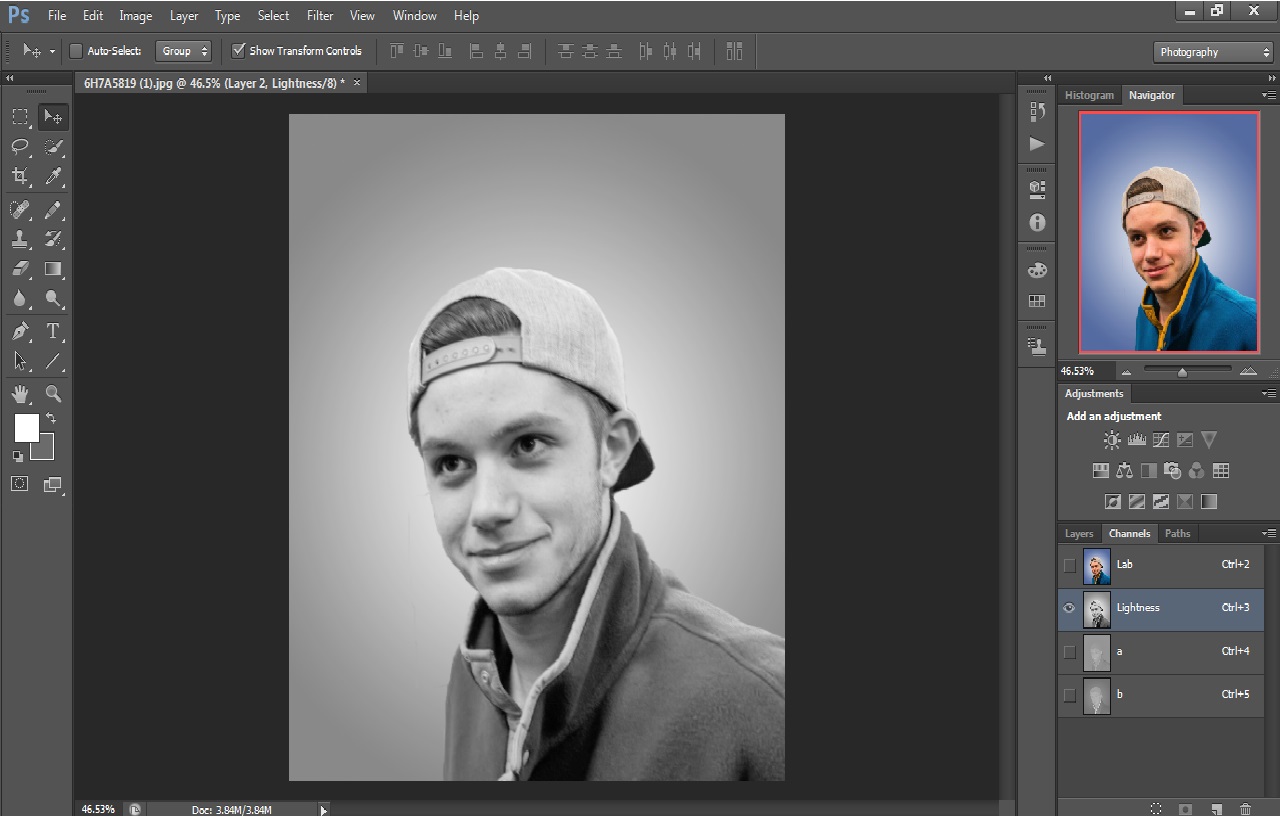The height and width of the screenshot is (816, 1280).
Task: Pick the Crop tool
Action: tap(20, 177)
